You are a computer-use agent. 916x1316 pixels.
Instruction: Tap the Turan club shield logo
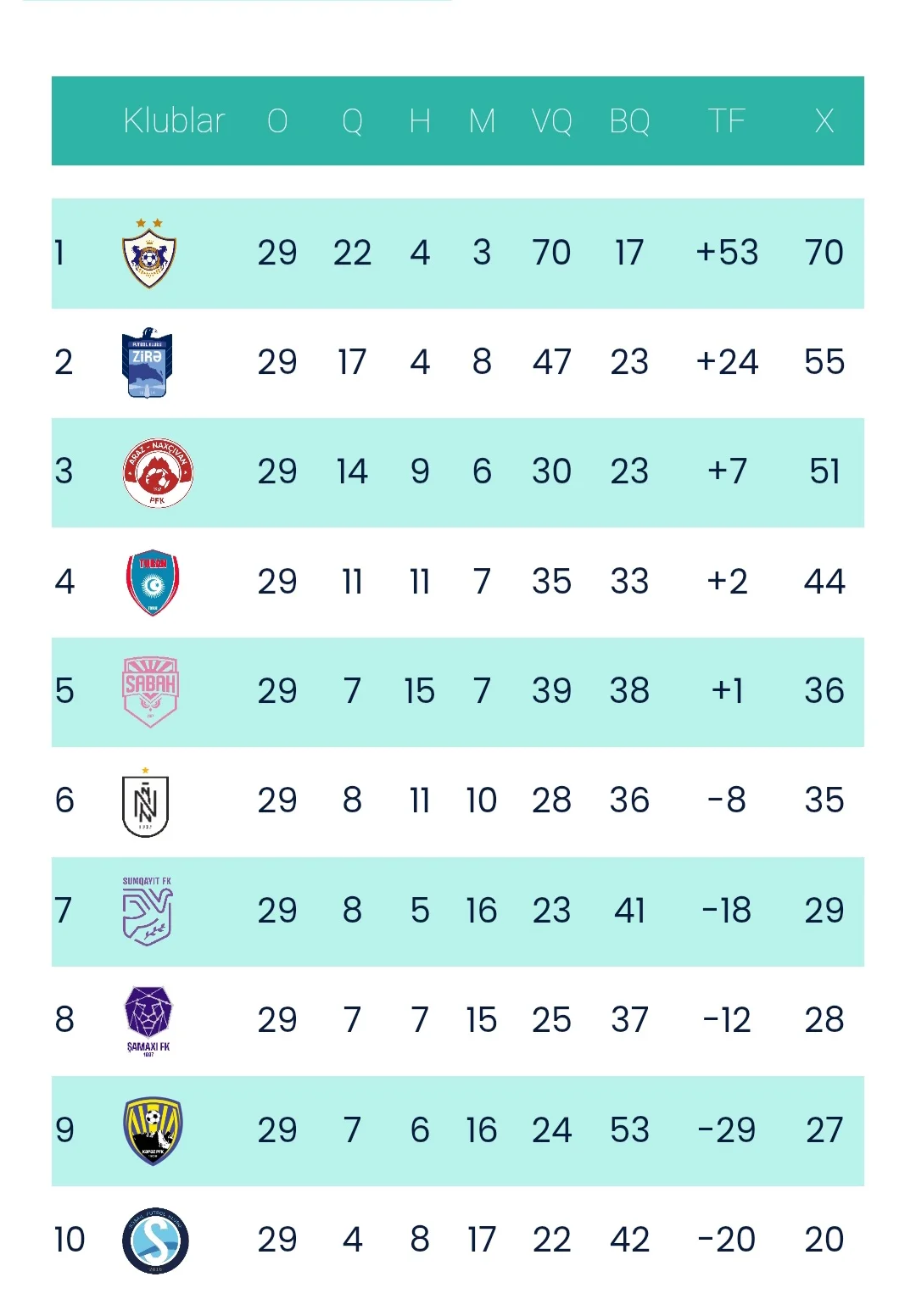coord(153,583)
